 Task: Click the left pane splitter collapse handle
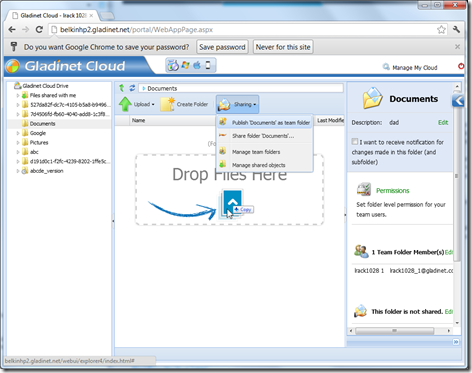(113, 221)
